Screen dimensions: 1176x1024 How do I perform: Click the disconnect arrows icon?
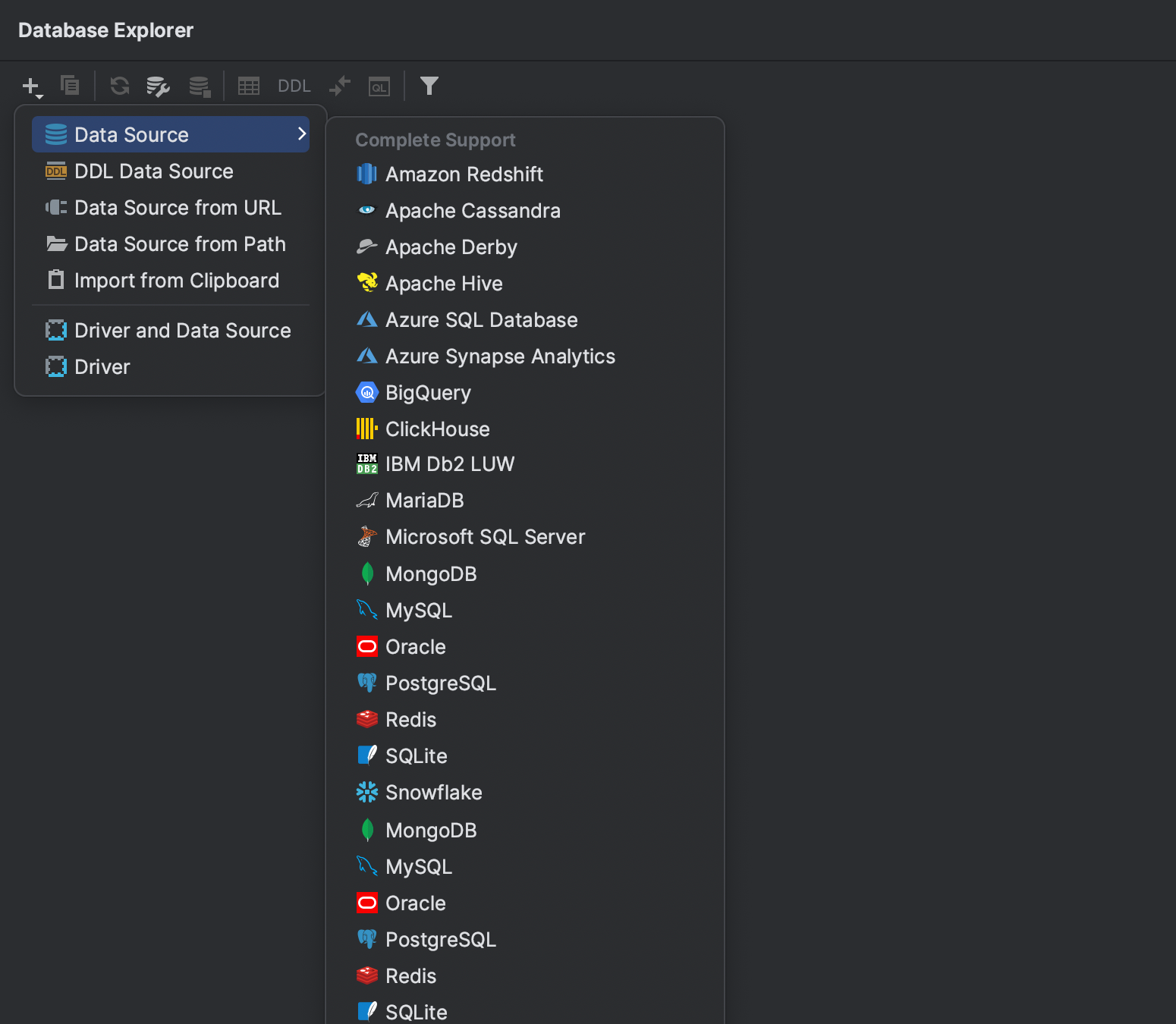[x=340, y=86]
